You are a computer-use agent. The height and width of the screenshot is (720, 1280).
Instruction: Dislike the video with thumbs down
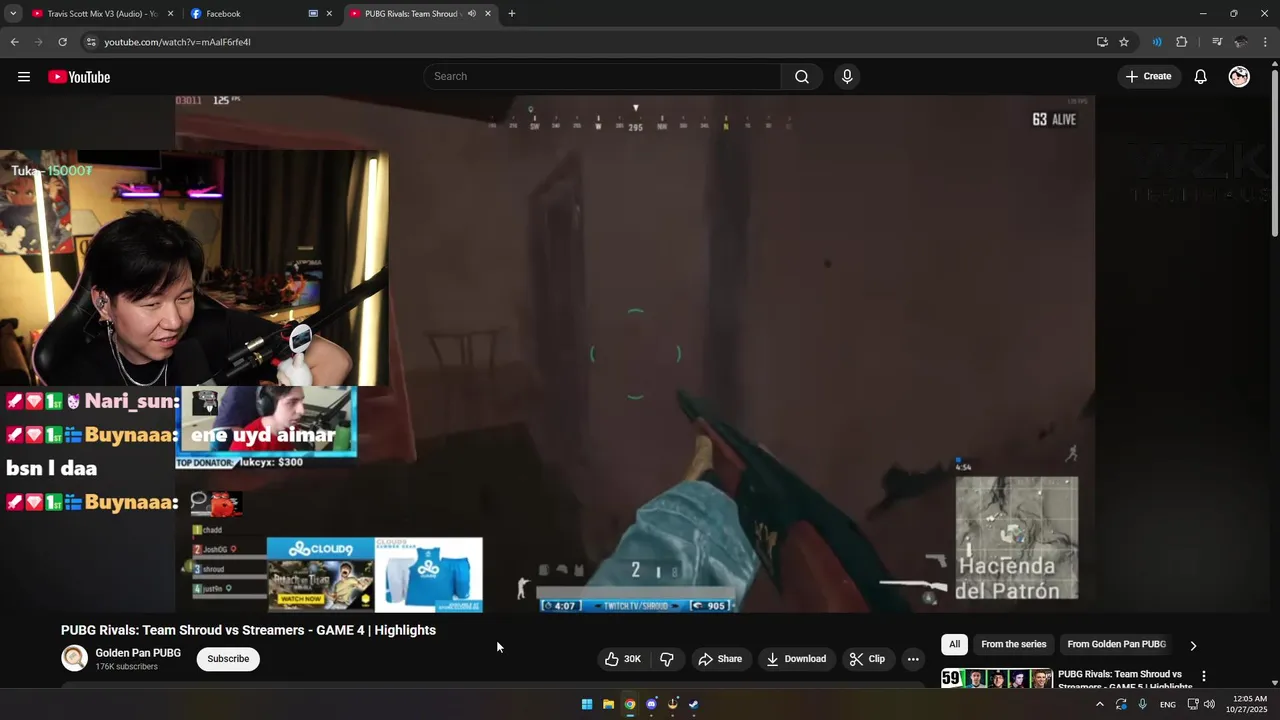coord(667,659)
